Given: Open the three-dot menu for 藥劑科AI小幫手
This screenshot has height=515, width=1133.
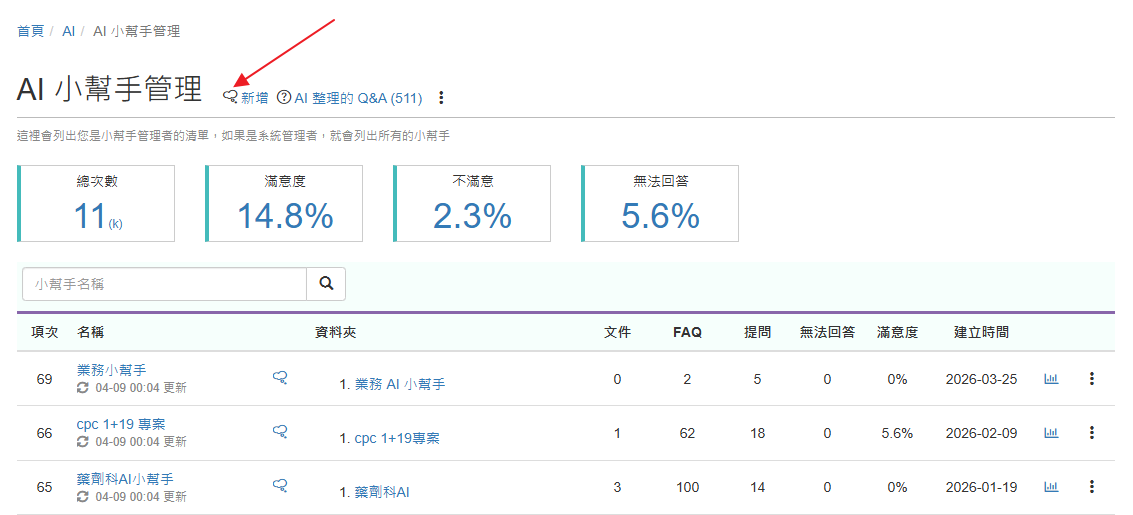Looking at the screenshot, I should click(x=1092, y=487).
